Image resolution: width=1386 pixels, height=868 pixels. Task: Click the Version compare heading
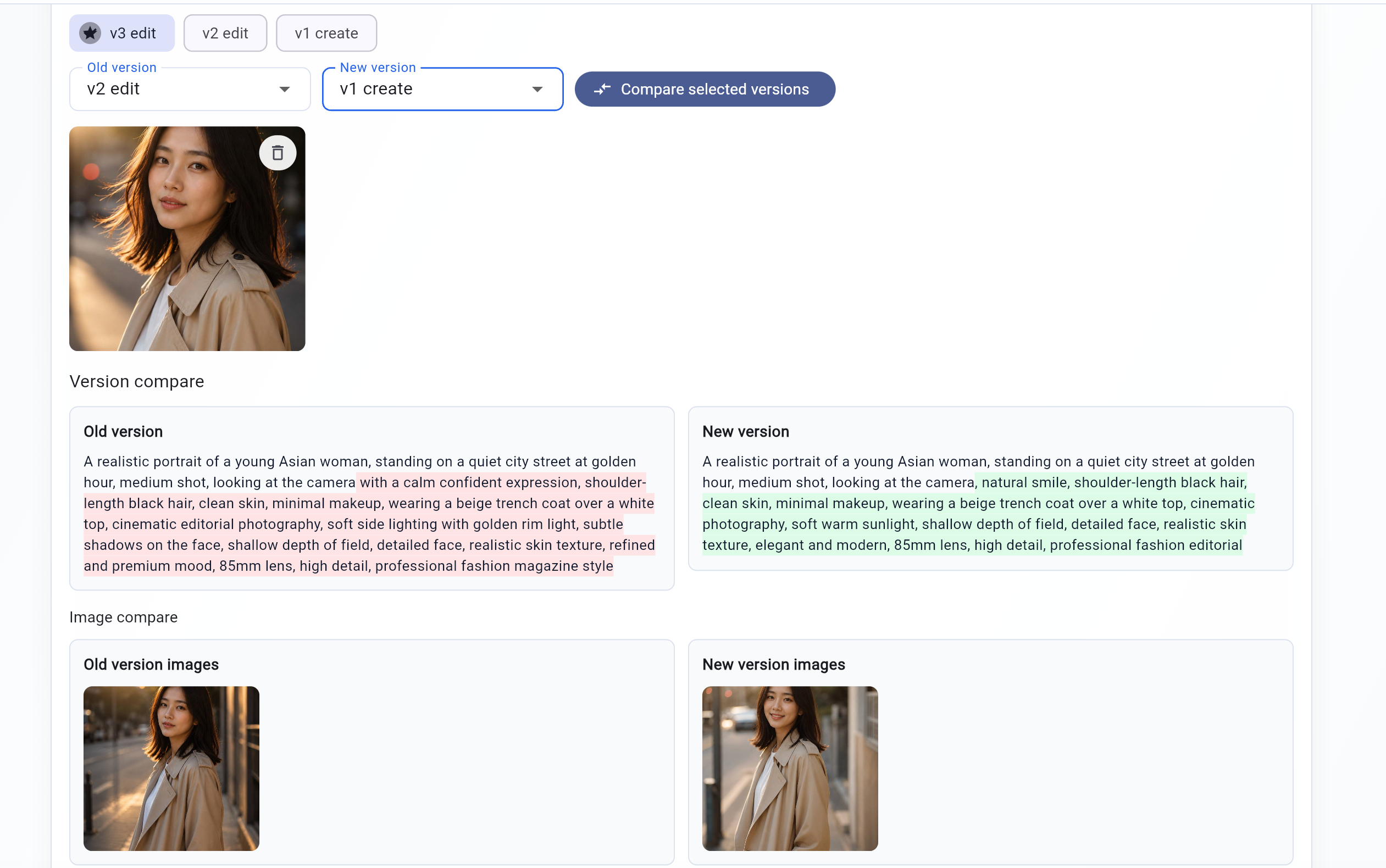137,382
